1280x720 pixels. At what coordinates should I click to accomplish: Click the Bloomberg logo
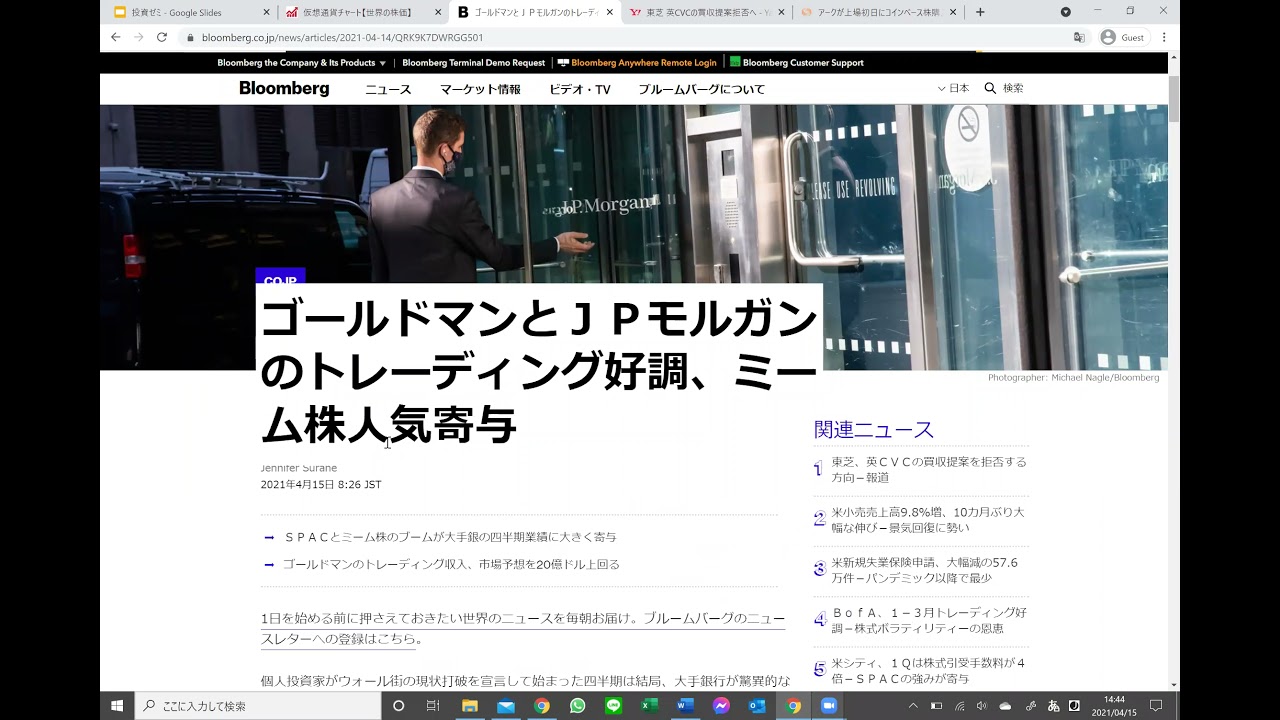coord(284,88)
